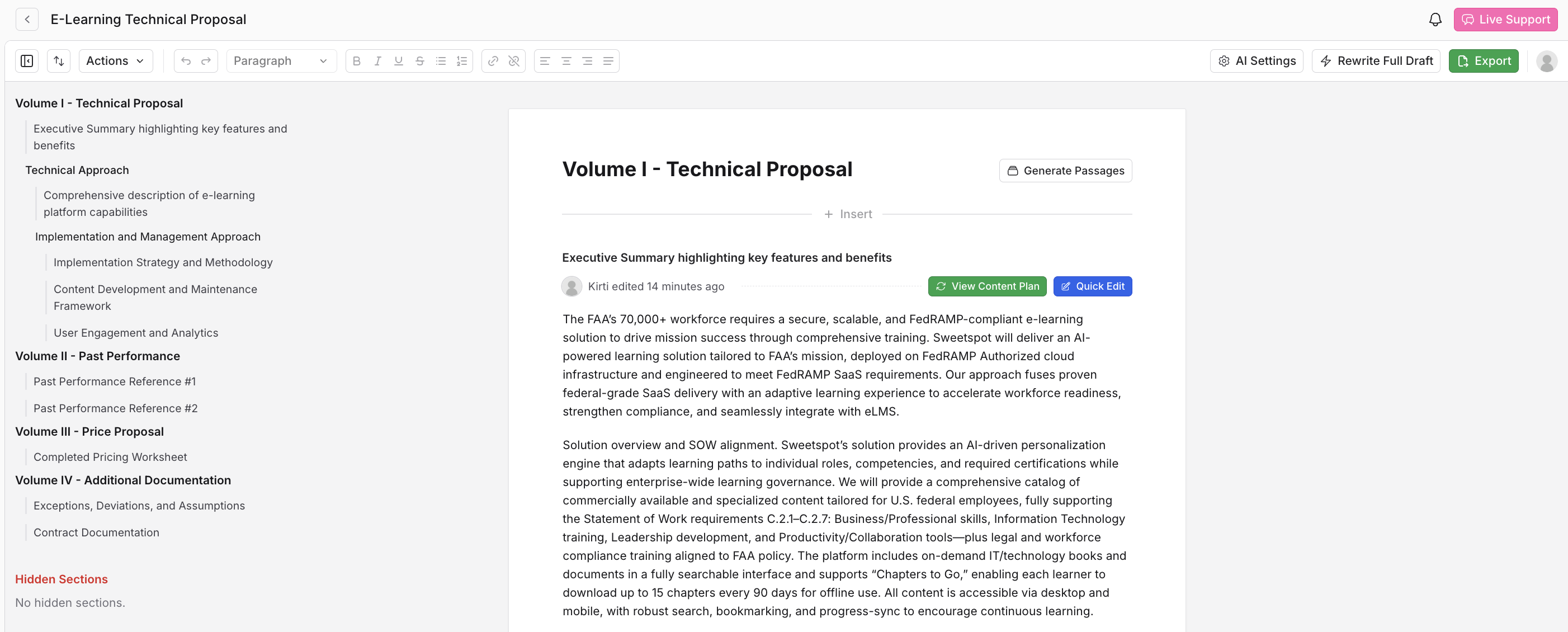Insert a hyperlink
This screenshot has height=632, width=1568.
coord(493,61)
